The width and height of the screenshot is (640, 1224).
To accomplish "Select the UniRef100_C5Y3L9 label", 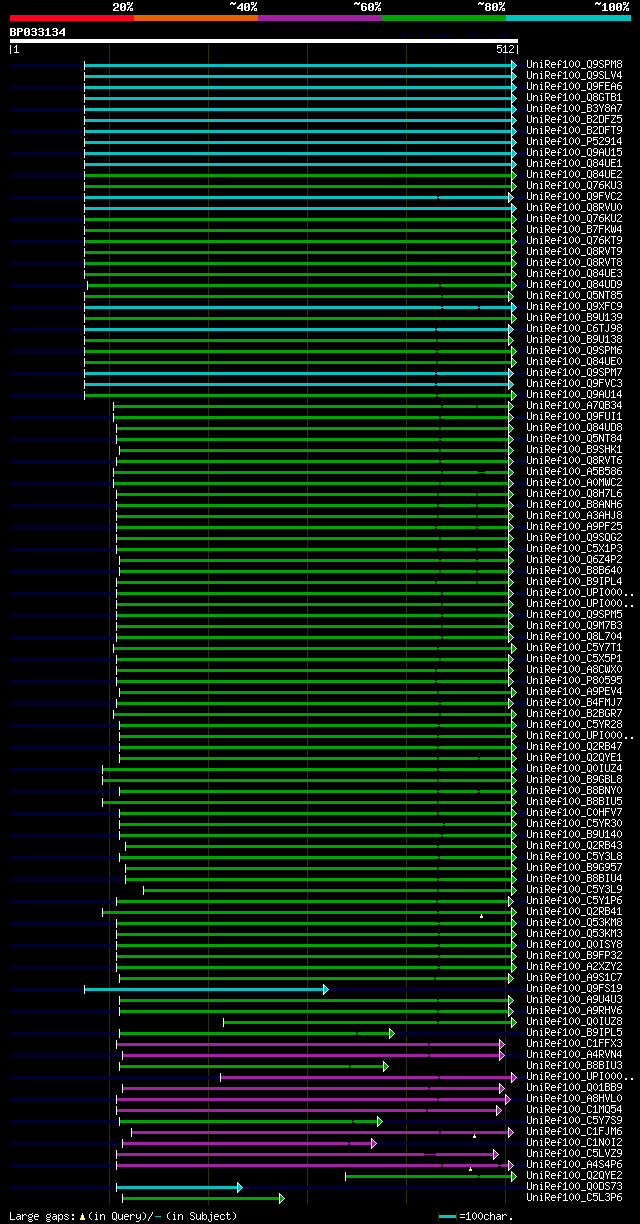I will (574, 889).
